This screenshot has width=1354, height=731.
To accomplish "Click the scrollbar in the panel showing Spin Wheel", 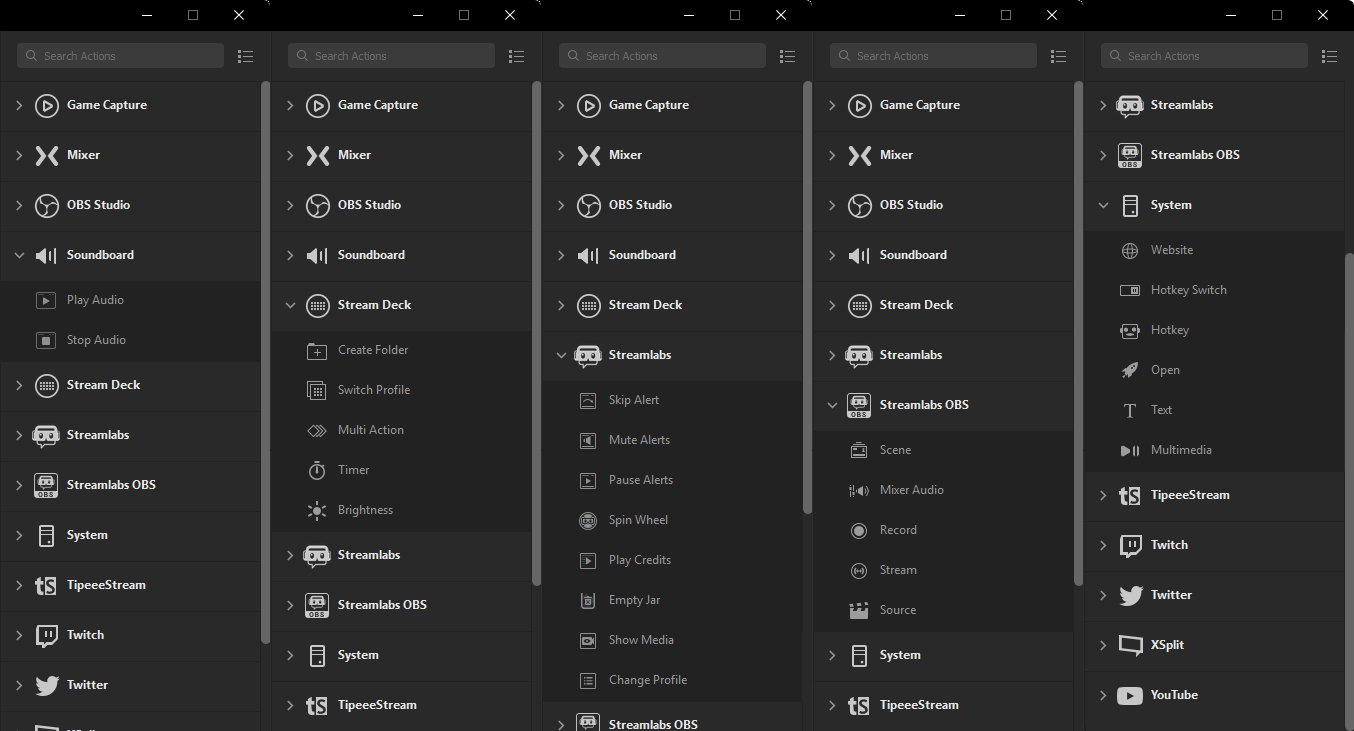I will pyautogui.click(x=807, y=298).
